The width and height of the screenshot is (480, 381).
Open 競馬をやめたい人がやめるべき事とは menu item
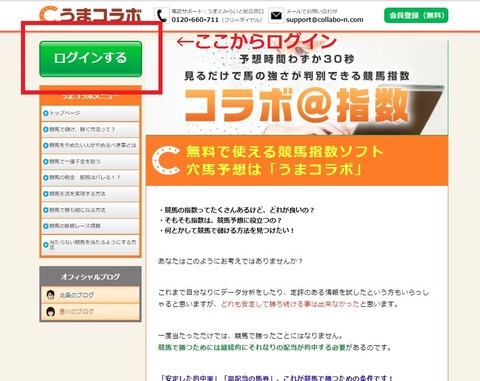[x=90, y=145]
